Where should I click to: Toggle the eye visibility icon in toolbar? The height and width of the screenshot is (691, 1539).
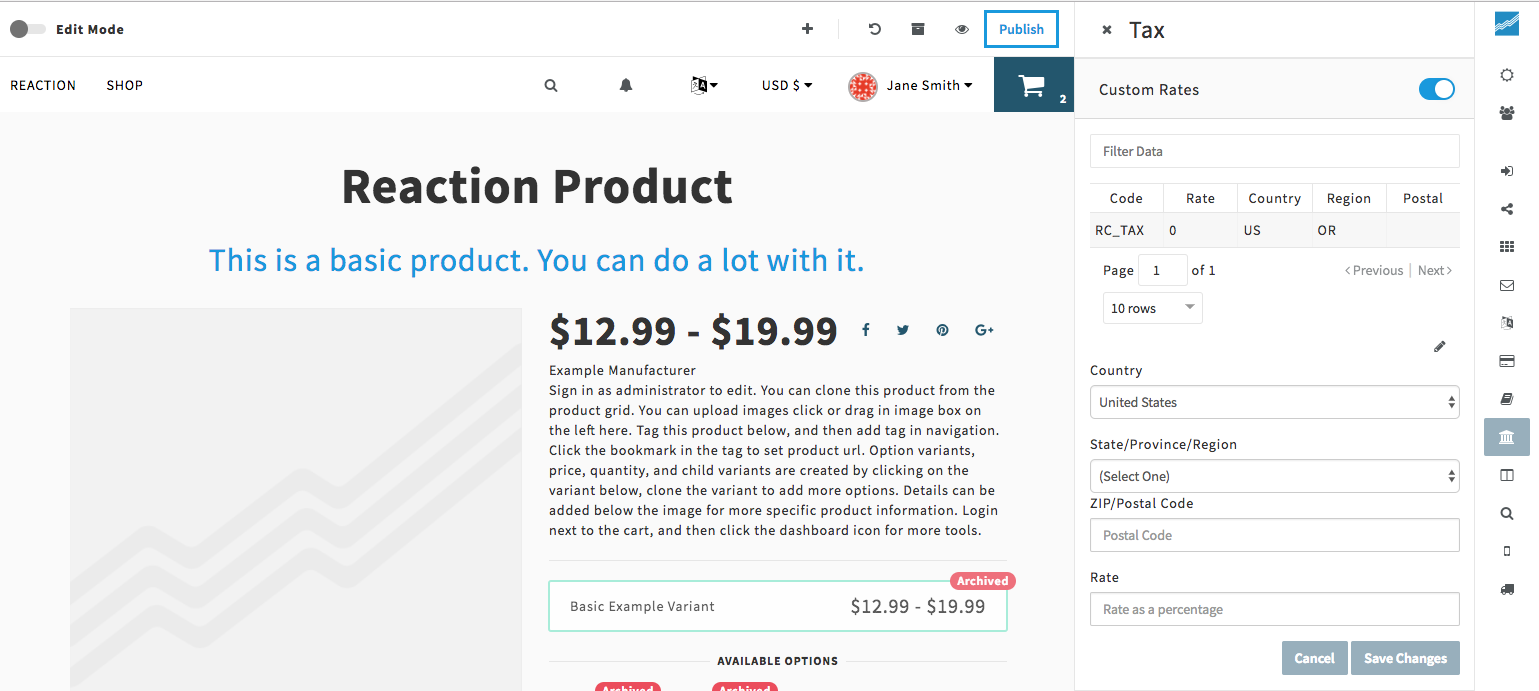click(x=962, y=29)
